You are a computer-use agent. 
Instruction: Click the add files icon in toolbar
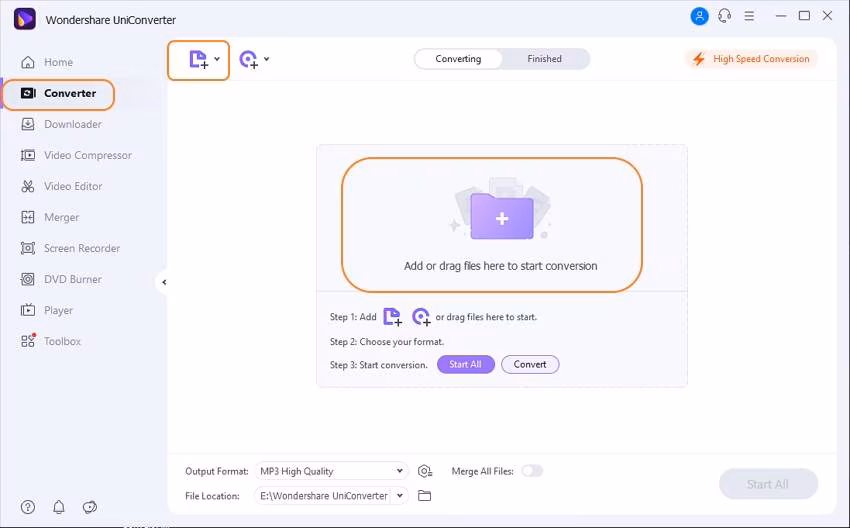click(x=198, y=60)
